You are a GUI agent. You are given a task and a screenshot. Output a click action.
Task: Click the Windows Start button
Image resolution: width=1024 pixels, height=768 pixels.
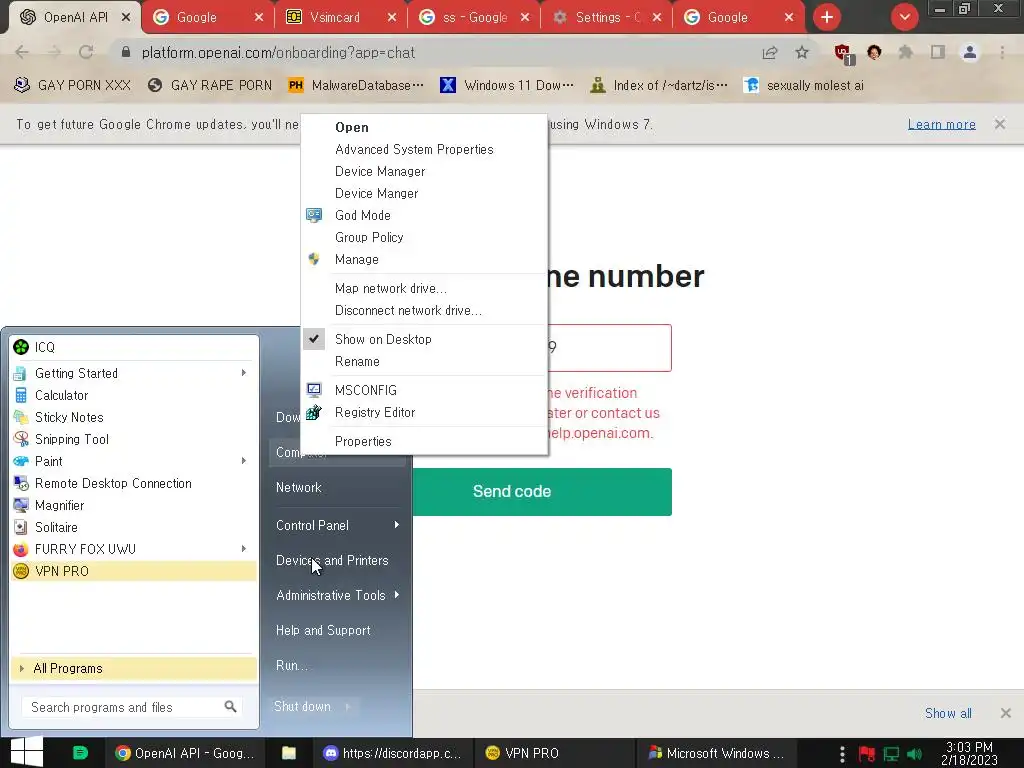[26, 752]
